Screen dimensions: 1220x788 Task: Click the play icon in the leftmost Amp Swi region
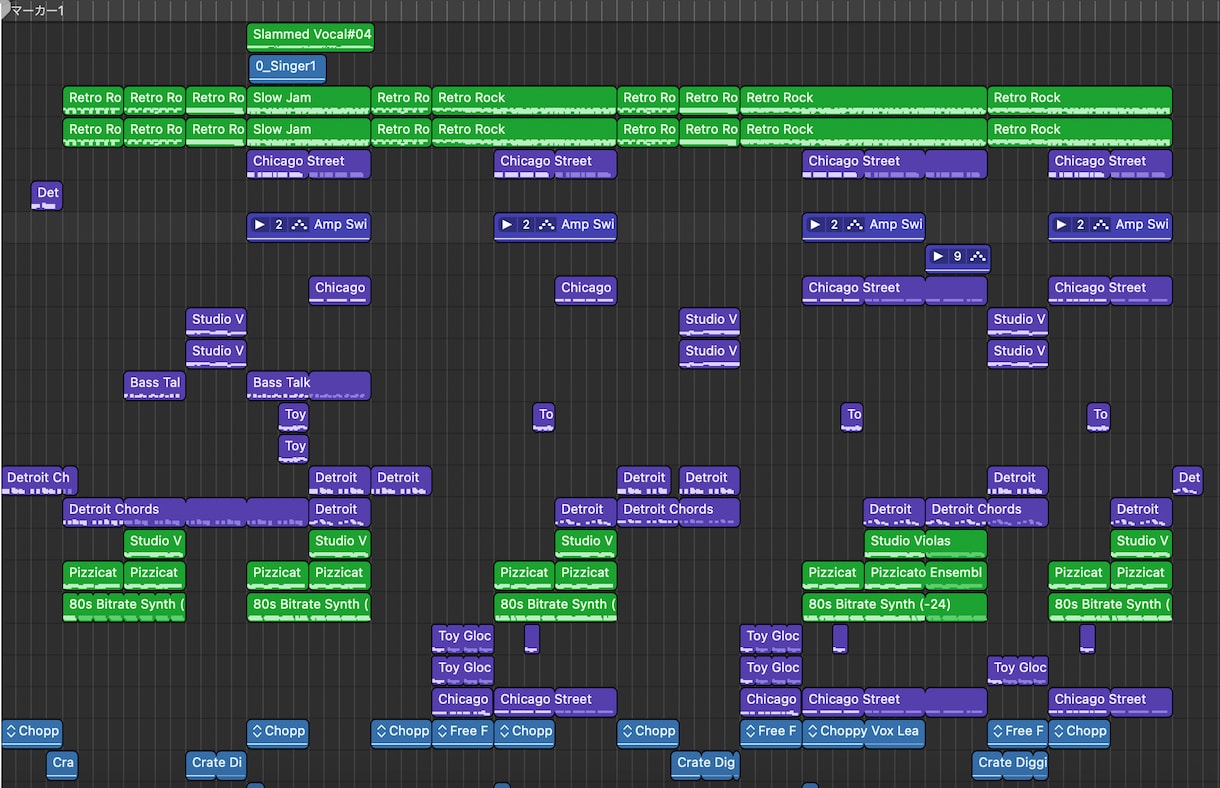260,224
